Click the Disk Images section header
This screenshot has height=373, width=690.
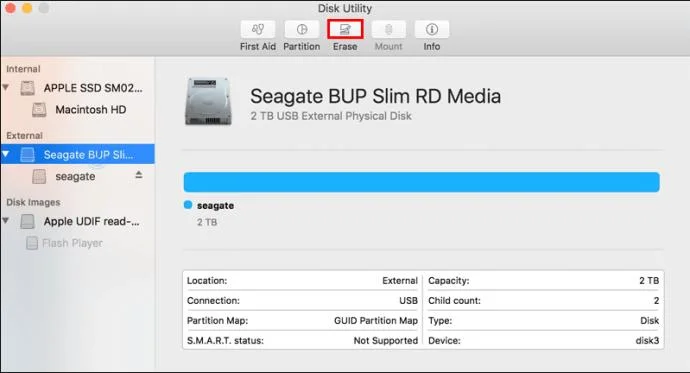click(33, 202)
